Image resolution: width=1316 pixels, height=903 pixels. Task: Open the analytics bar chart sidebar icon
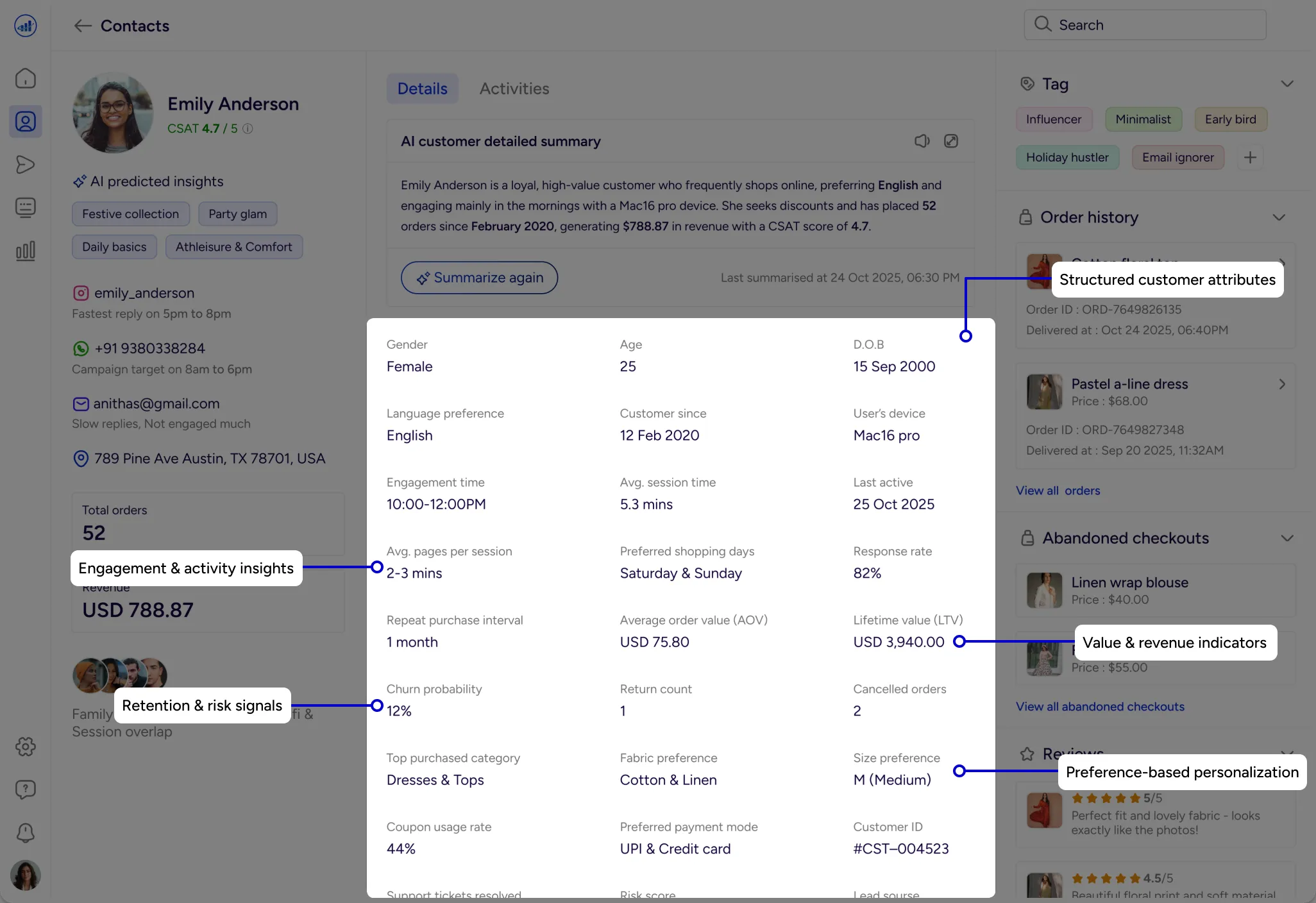click(26, 251)
